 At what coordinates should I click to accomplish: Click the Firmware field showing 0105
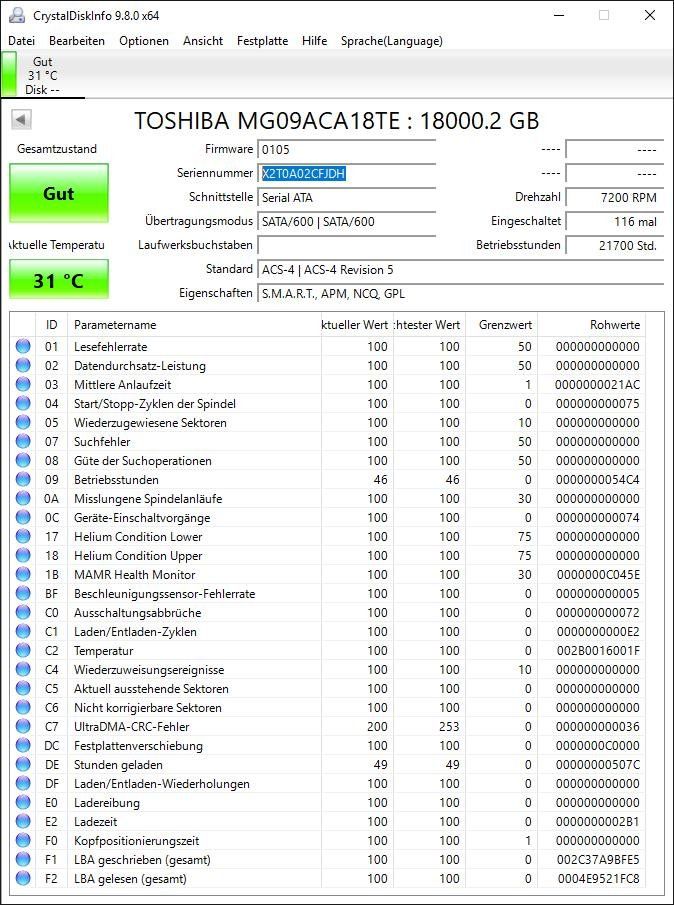pyautogui.click(x=346, y=149)
